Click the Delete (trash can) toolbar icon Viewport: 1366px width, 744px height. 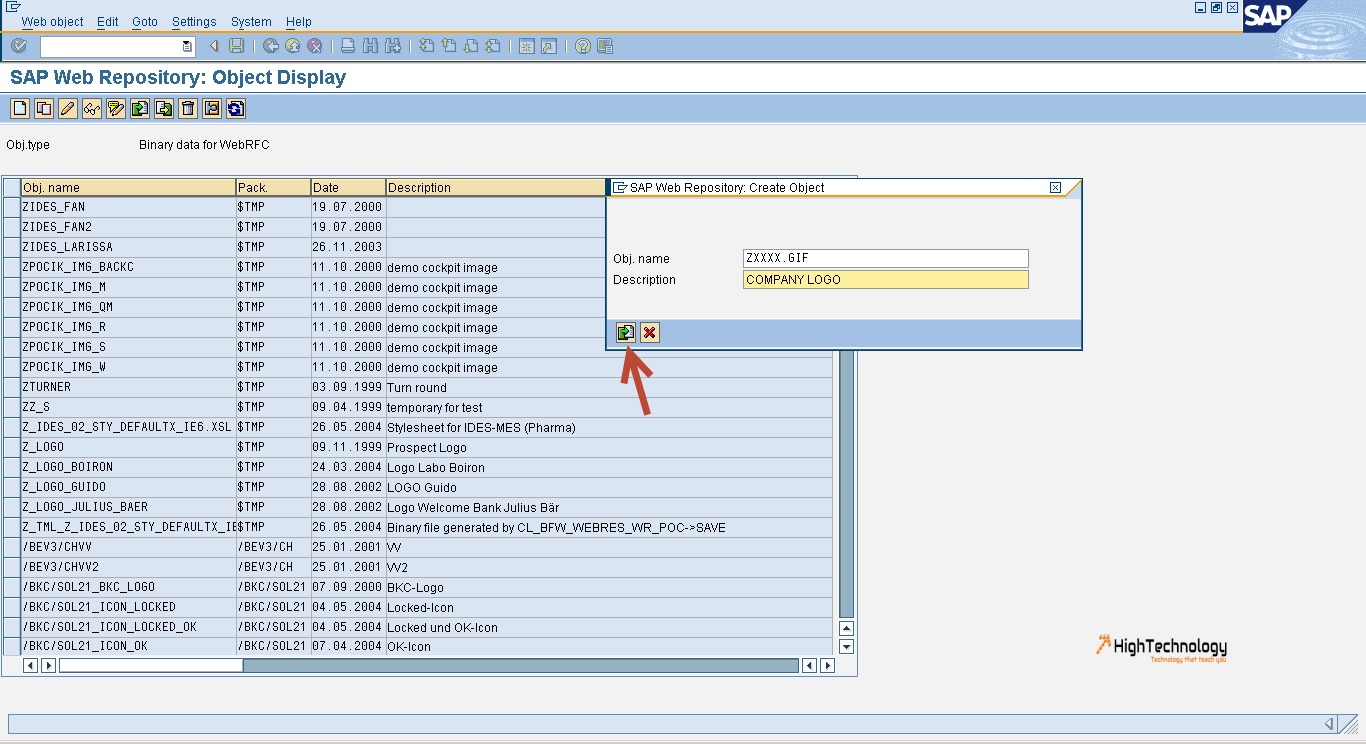[188, 109]
